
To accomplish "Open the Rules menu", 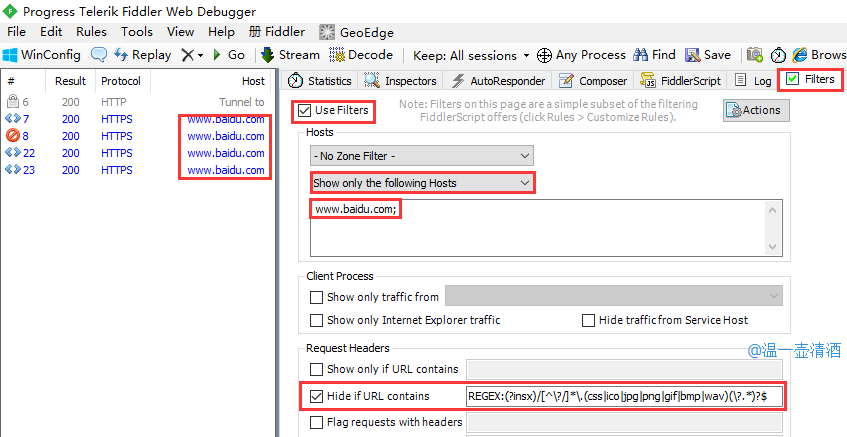I will point(91,31).
